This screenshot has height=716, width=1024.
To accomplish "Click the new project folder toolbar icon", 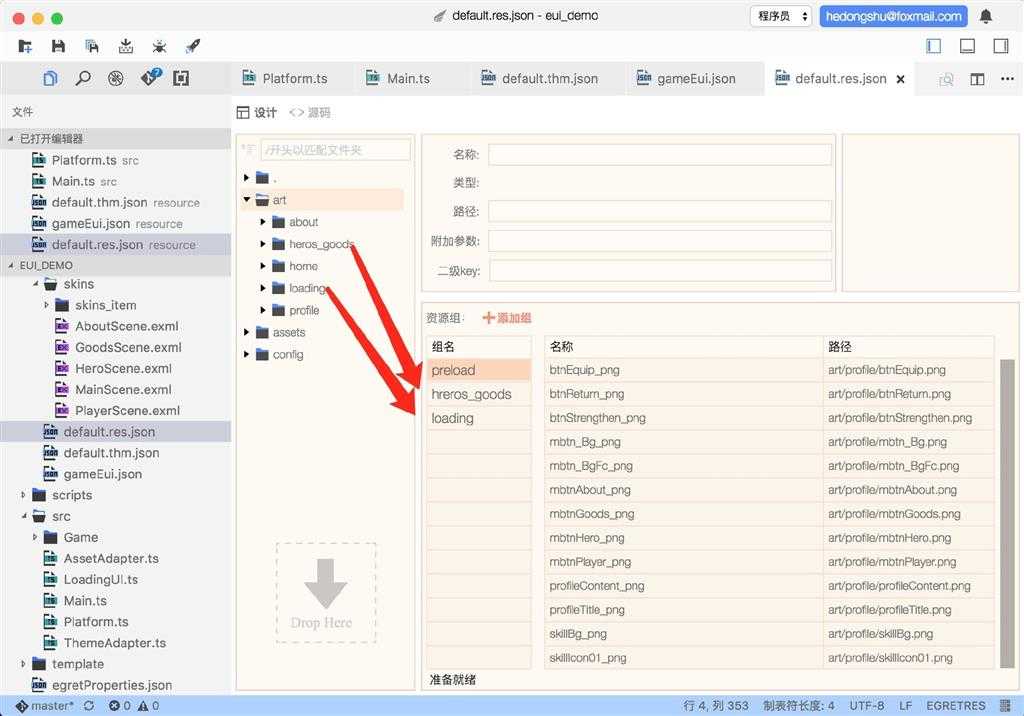I will [25, 46].
